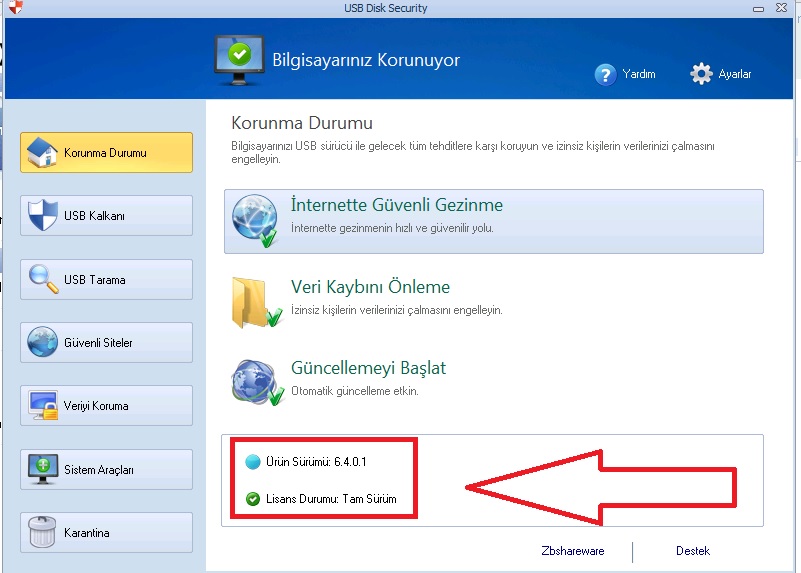Image resolution: width=801 pixels, height=573 pixels.
Task: Click the magnifier icon for USB Tarama
Action: [43, 279]
